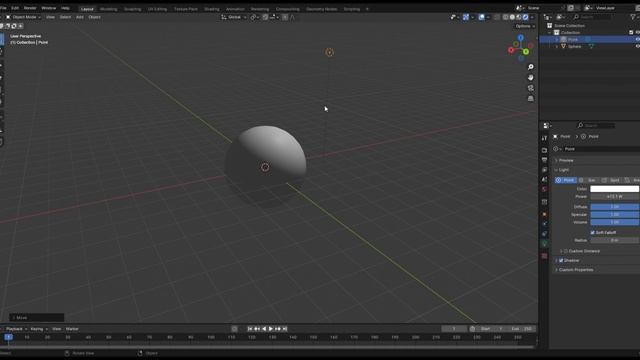Toggle proportional editing icon in header
This screenshot has height=360, width=640.
285,17
